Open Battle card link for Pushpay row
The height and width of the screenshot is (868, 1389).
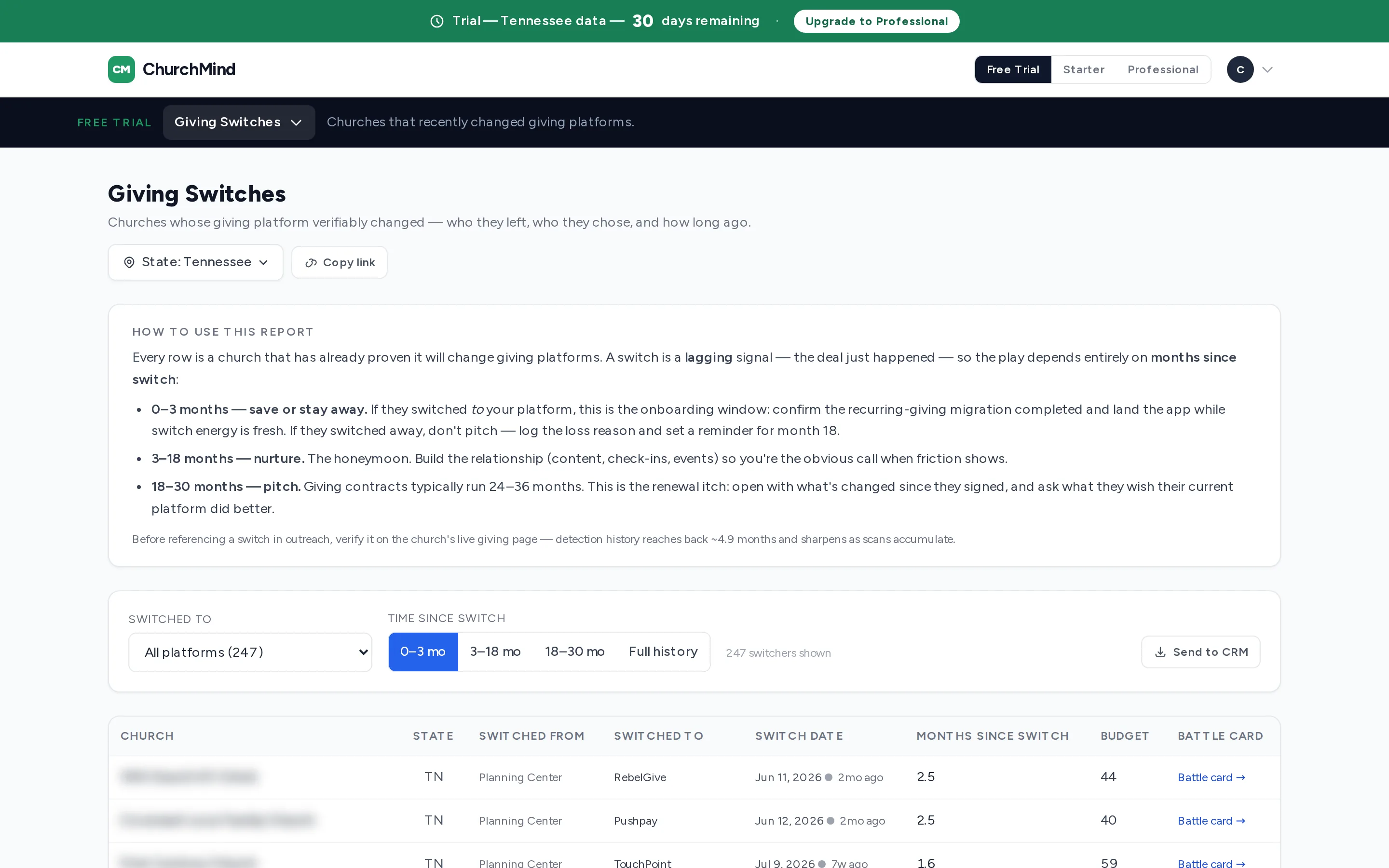1211,821
